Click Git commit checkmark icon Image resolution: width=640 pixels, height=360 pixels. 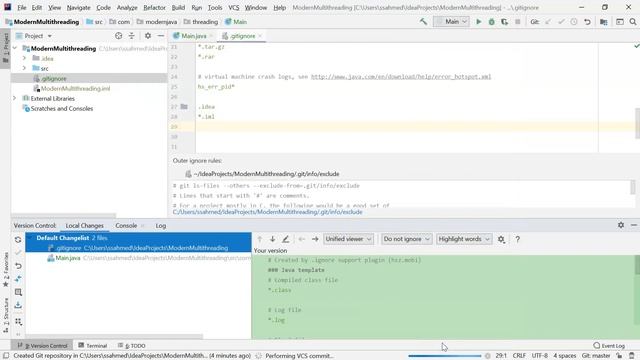[561, 22]
